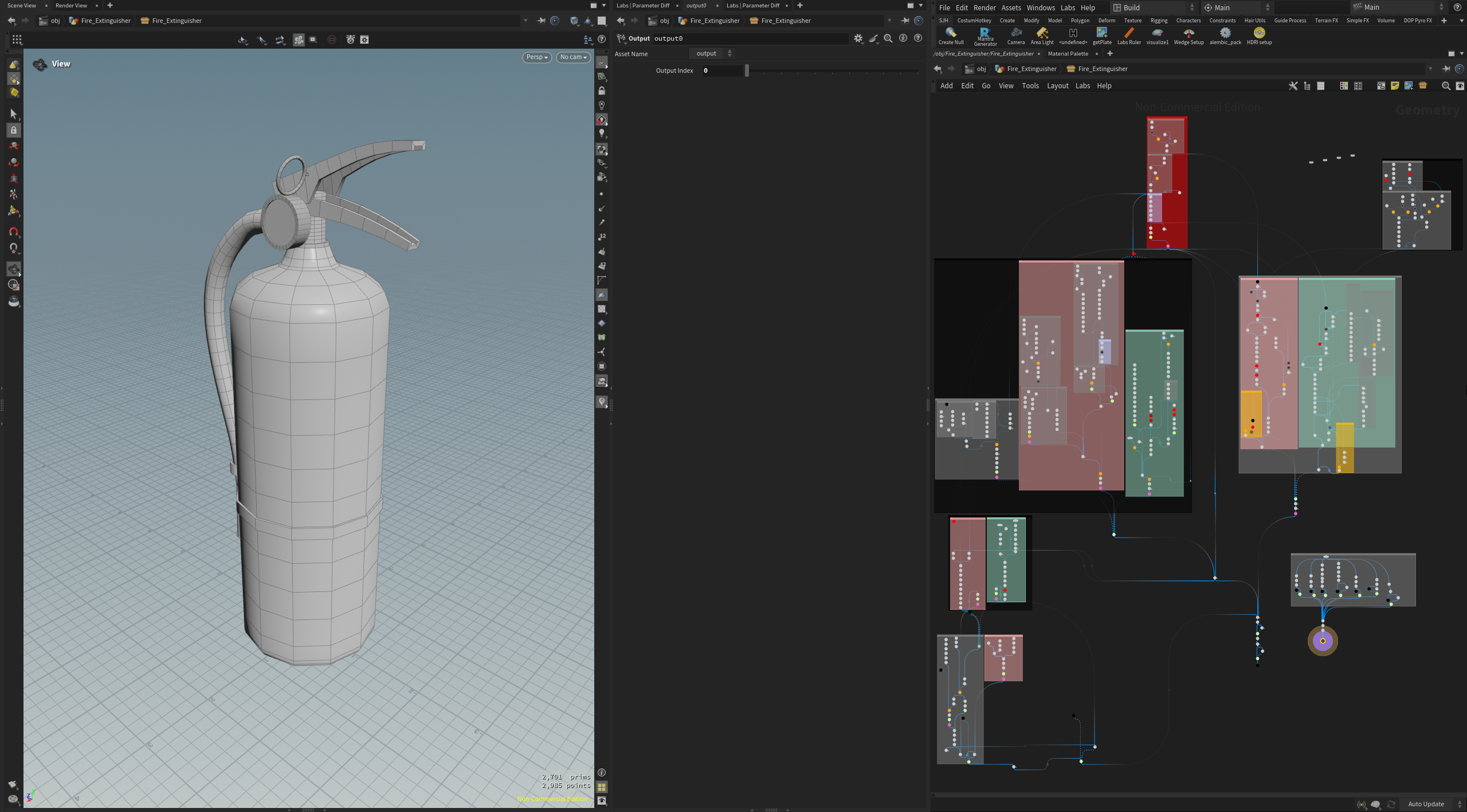
Task: Click the obj breadcrumb in the path bar
Action: click(981, 68)
